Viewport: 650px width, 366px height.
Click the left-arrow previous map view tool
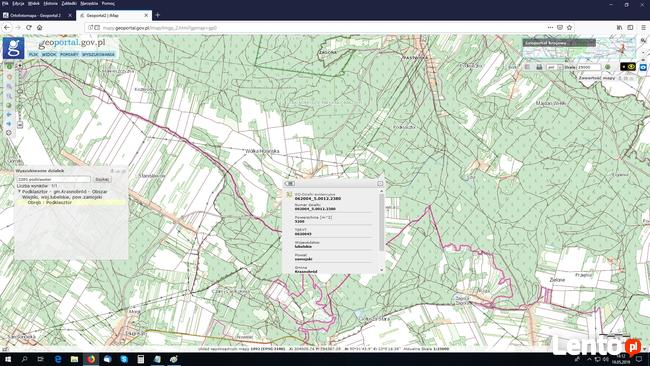point(9,114)
